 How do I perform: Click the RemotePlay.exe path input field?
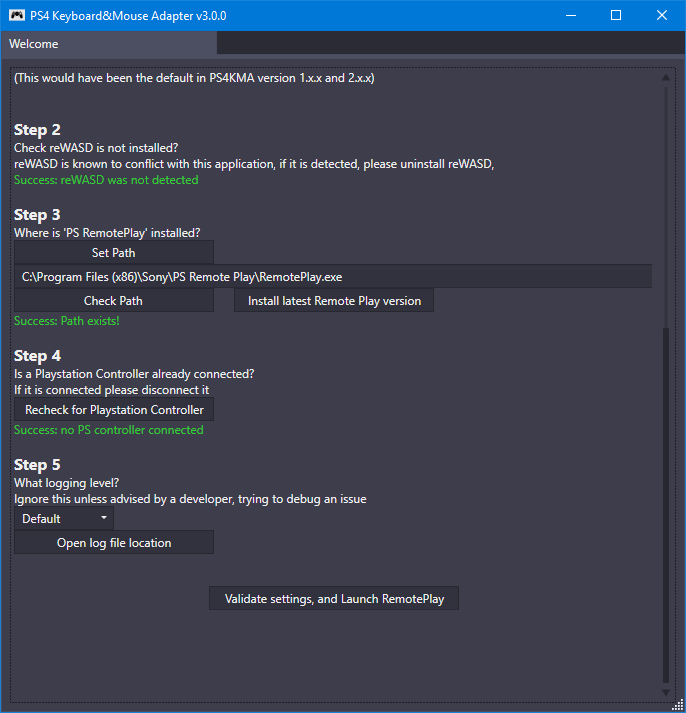coord(333,277)
